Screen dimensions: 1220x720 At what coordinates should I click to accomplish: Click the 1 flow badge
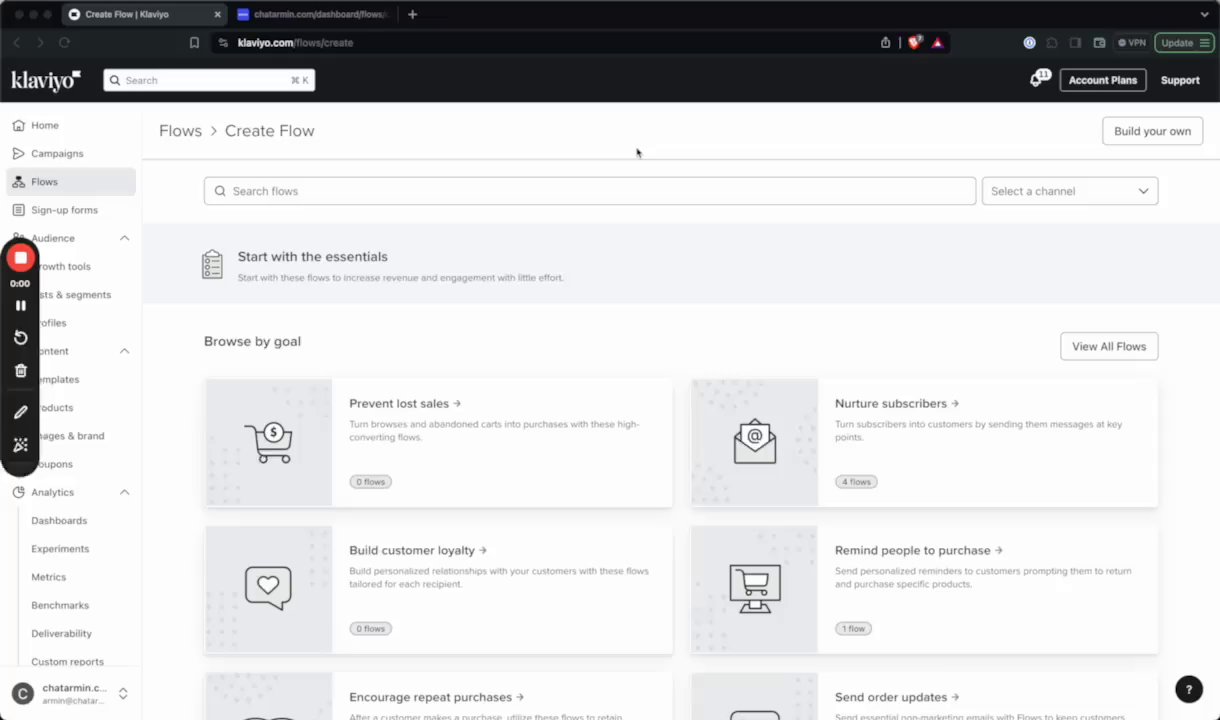853,629
